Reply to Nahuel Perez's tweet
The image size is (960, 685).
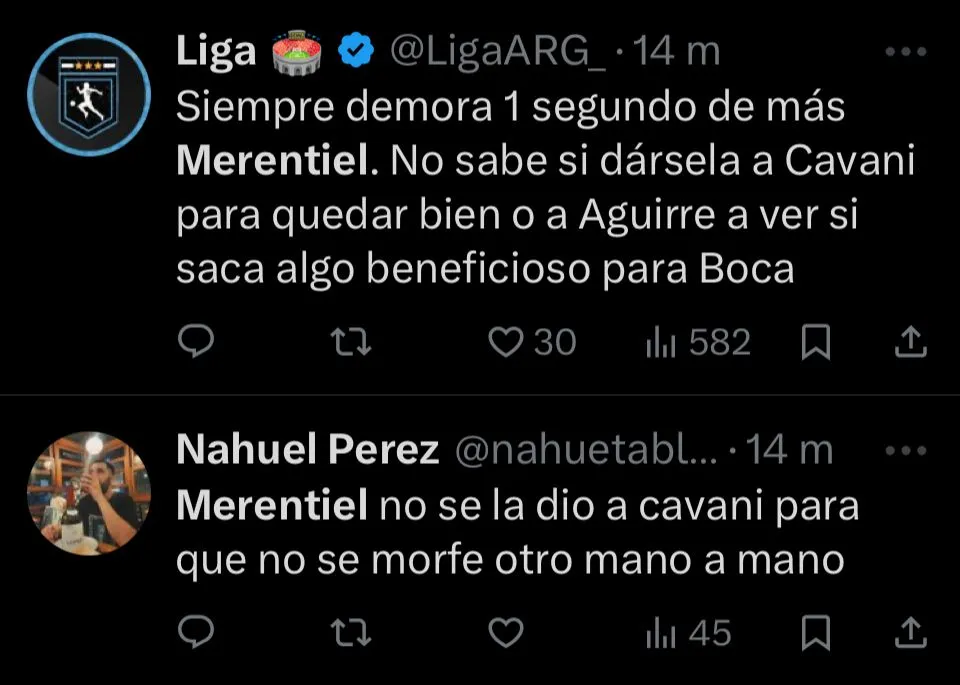(196, 632)
